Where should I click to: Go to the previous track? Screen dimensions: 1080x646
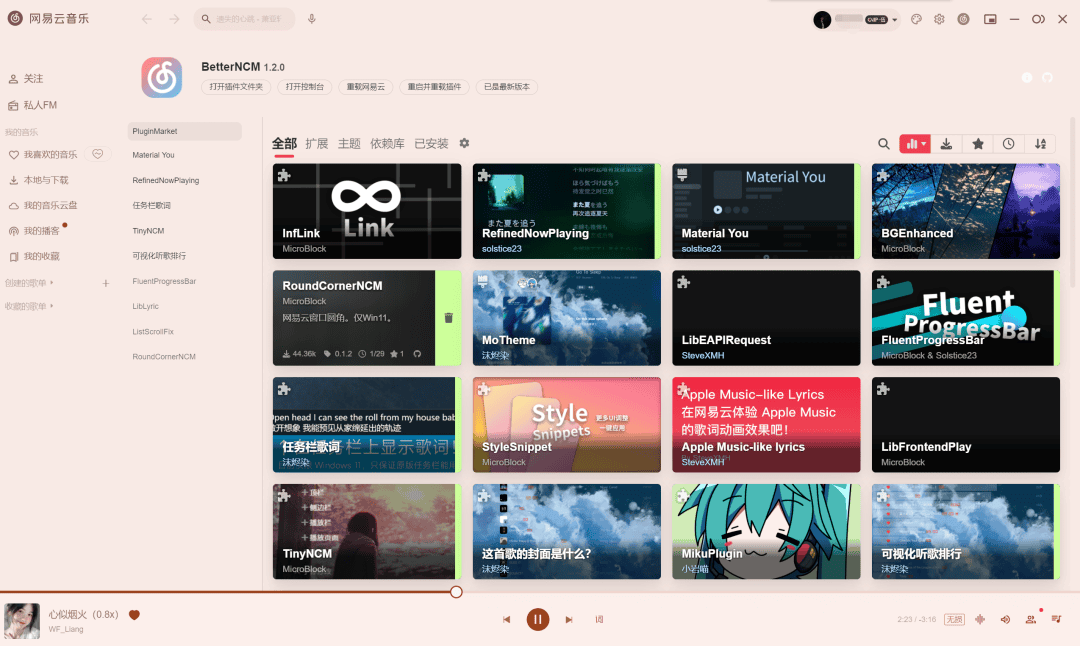pyautogui.click(x=506, y=620)
